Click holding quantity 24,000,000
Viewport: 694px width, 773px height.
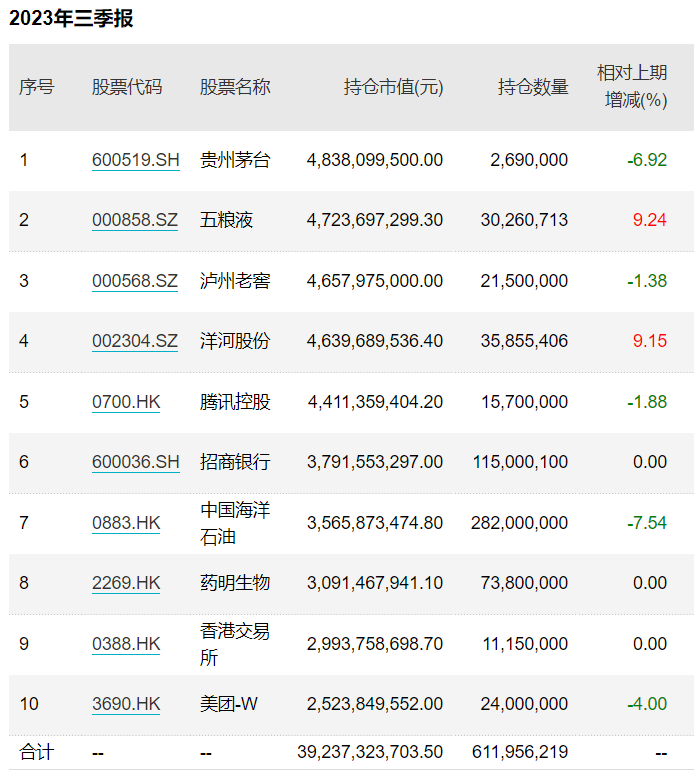(524, 704)
